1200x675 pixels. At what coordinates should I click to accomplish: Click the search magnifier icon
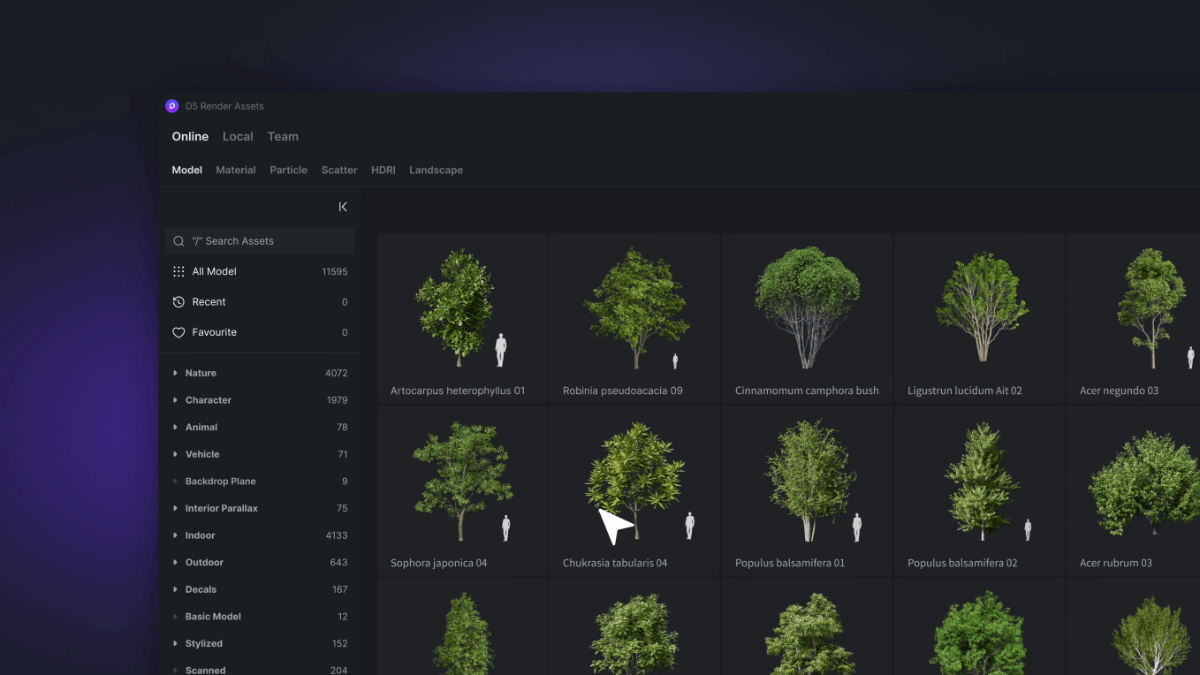click(x=178, y=241)
